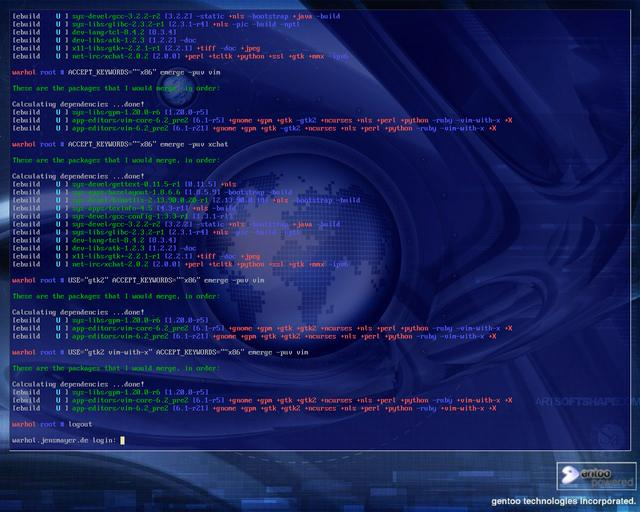The image size is (640, 512).
Task: Click the sys-apps/baselayout ebuild line
Action: point(152,192)
